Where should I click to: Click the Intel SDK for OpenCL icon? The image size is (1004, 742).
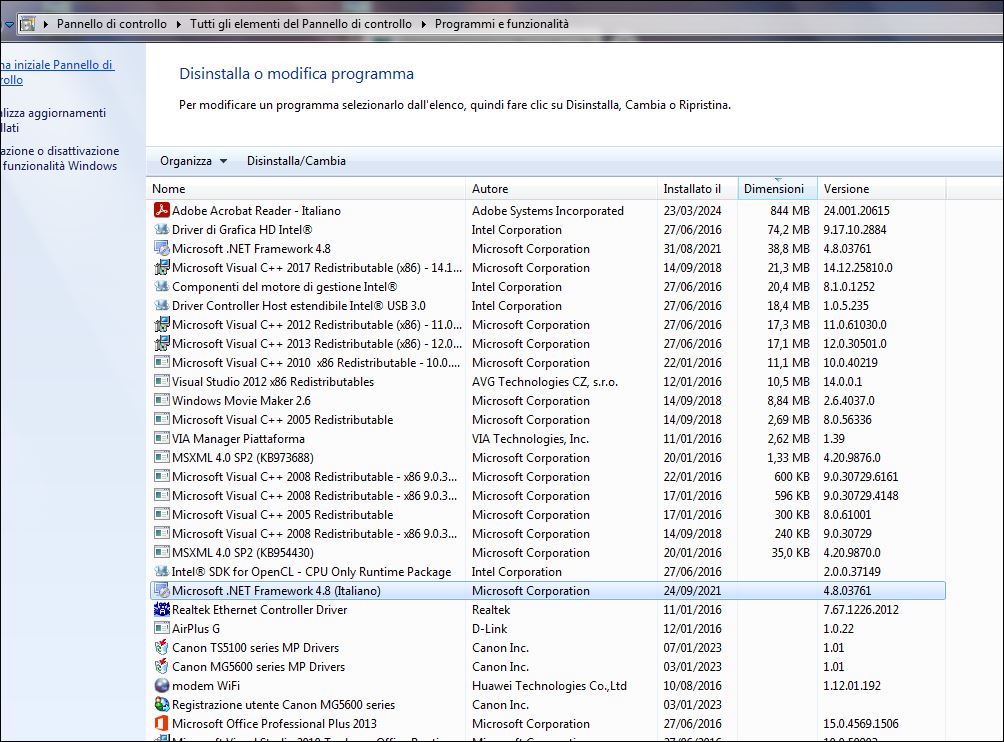coord(161,571)
